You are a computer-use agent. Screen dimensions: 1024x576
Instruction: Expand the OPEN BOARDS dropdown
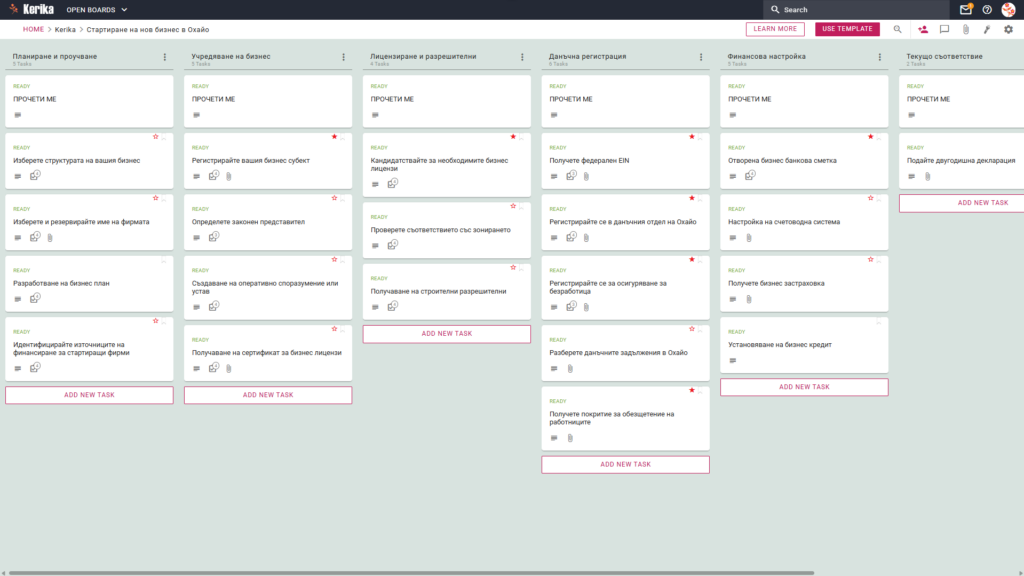coord(97,10)
